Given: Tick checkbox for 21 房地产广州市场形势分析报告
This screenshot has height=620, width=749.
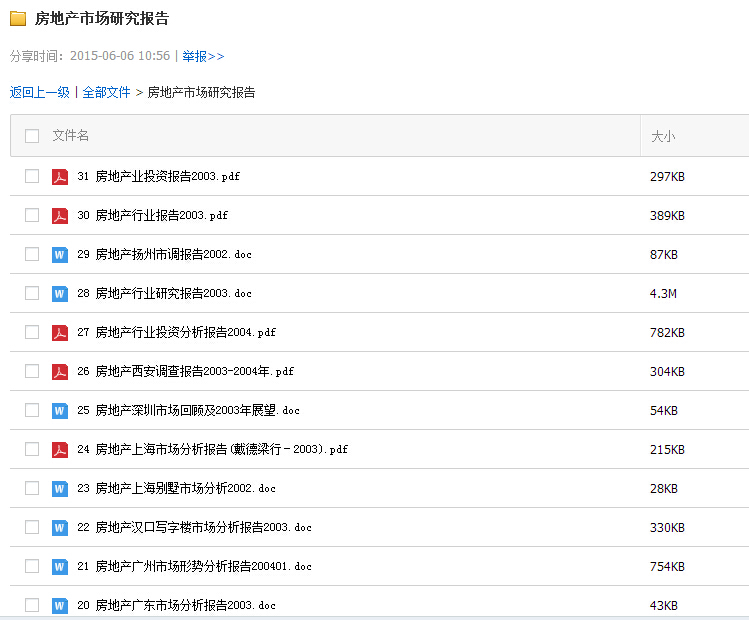Looking at the screenshot, I should 32,566.
